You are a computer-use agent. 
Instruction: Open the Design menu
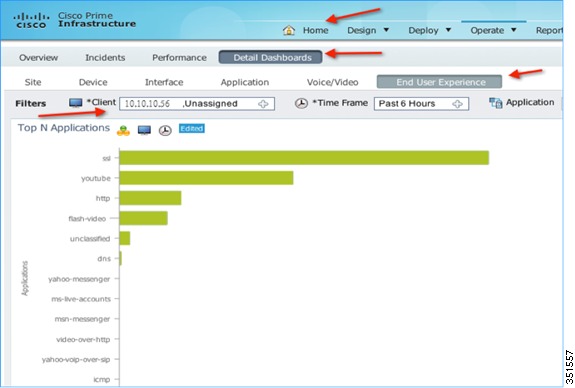click(362, 30)
